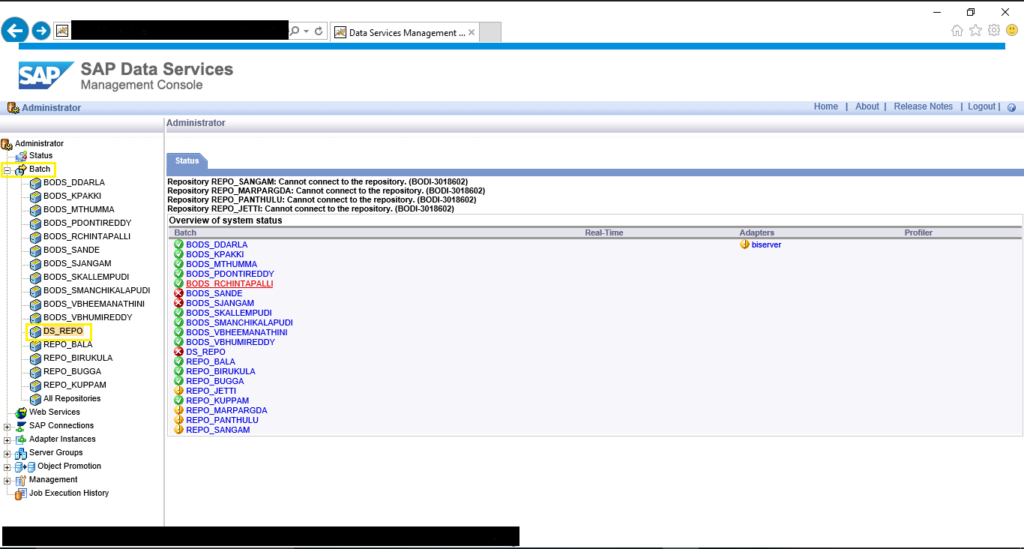Image resolution: width=1024 pixels, height=549 pixels.
Task: Select BODS_PDONTIREDDY in the left tree
Action: 87,223
